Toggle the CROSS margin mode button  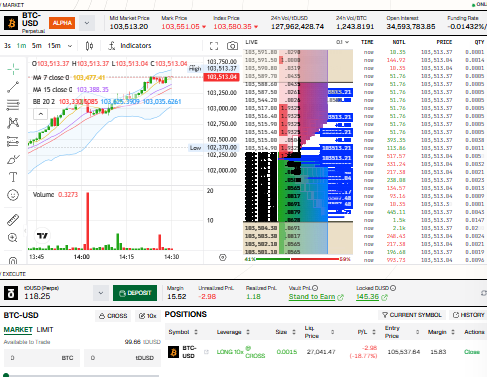[x=113, y=316]
